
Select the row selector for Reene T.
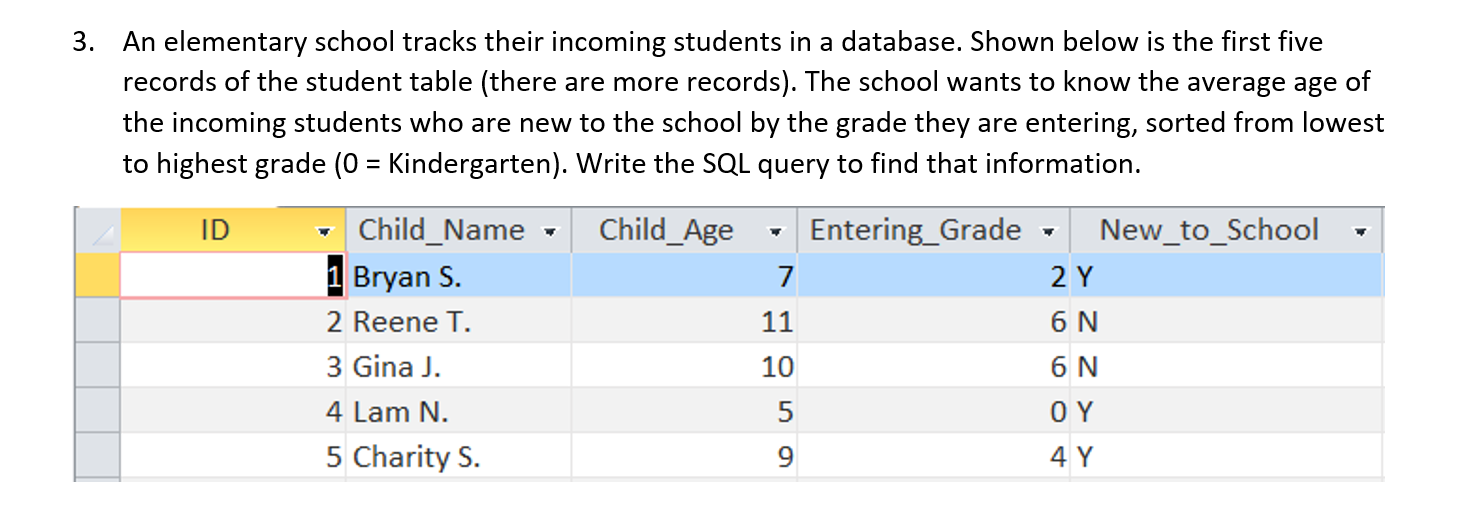(97, 321)
